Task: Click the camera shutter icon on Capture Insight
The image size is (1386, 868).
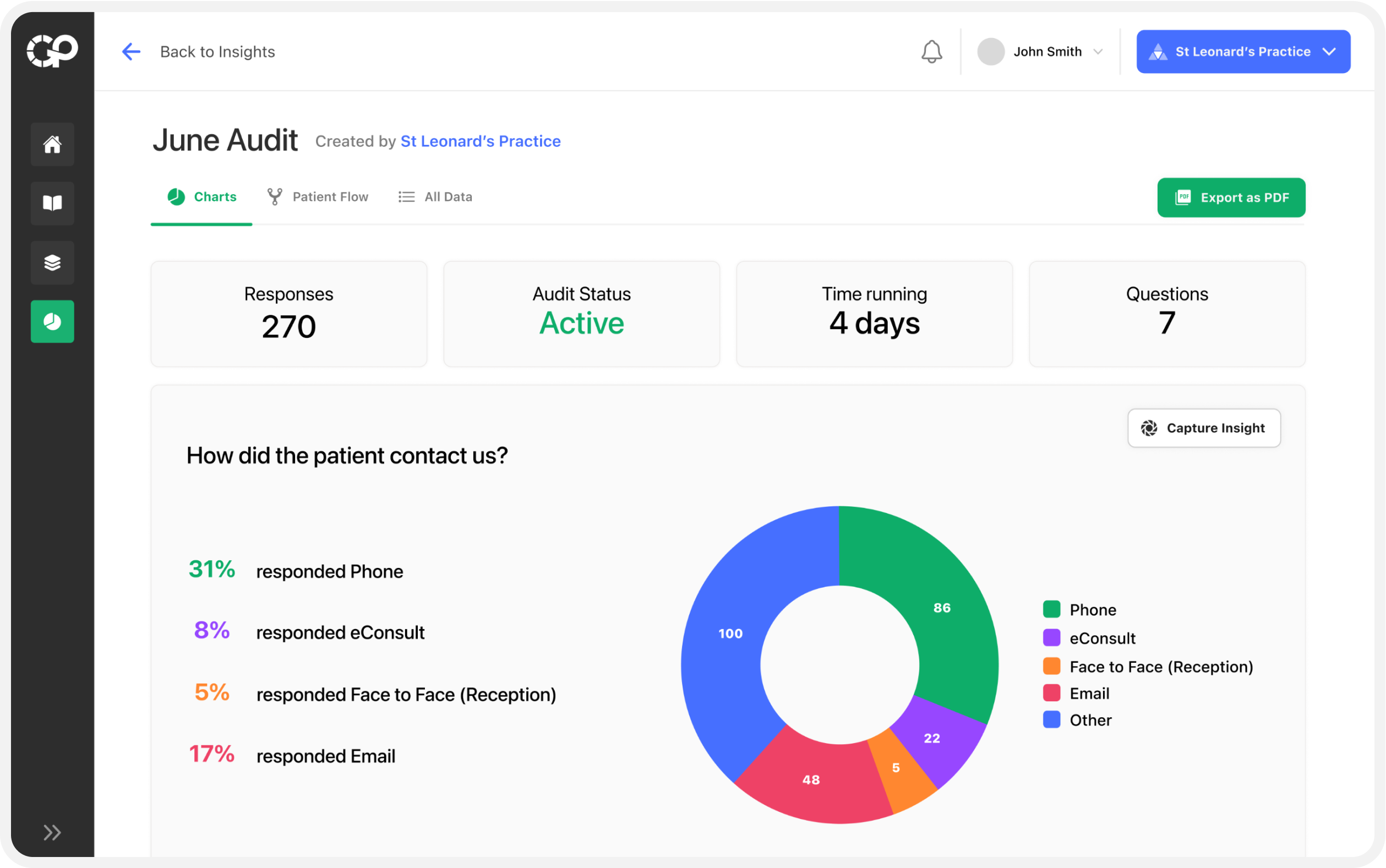Action: (1149, 428)
